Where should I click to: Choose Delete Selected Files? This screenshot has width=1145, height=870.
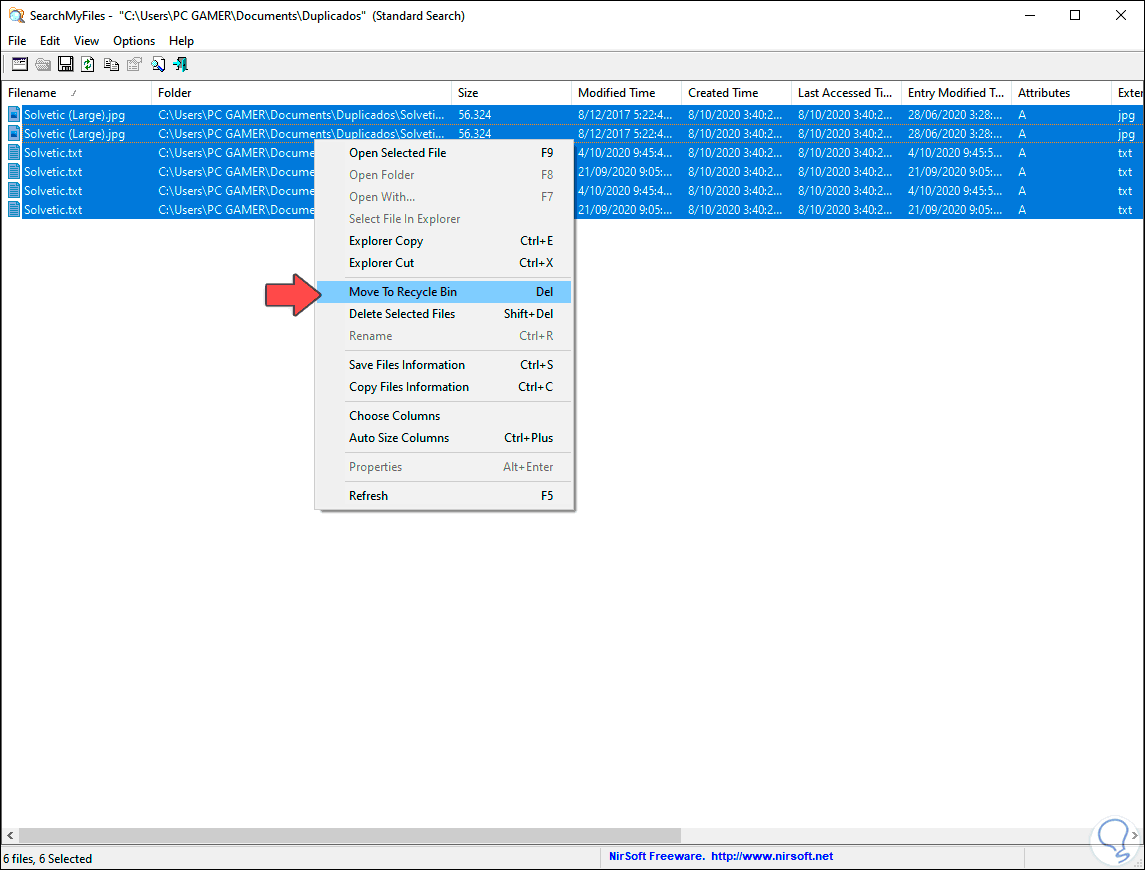click(445, 313)
